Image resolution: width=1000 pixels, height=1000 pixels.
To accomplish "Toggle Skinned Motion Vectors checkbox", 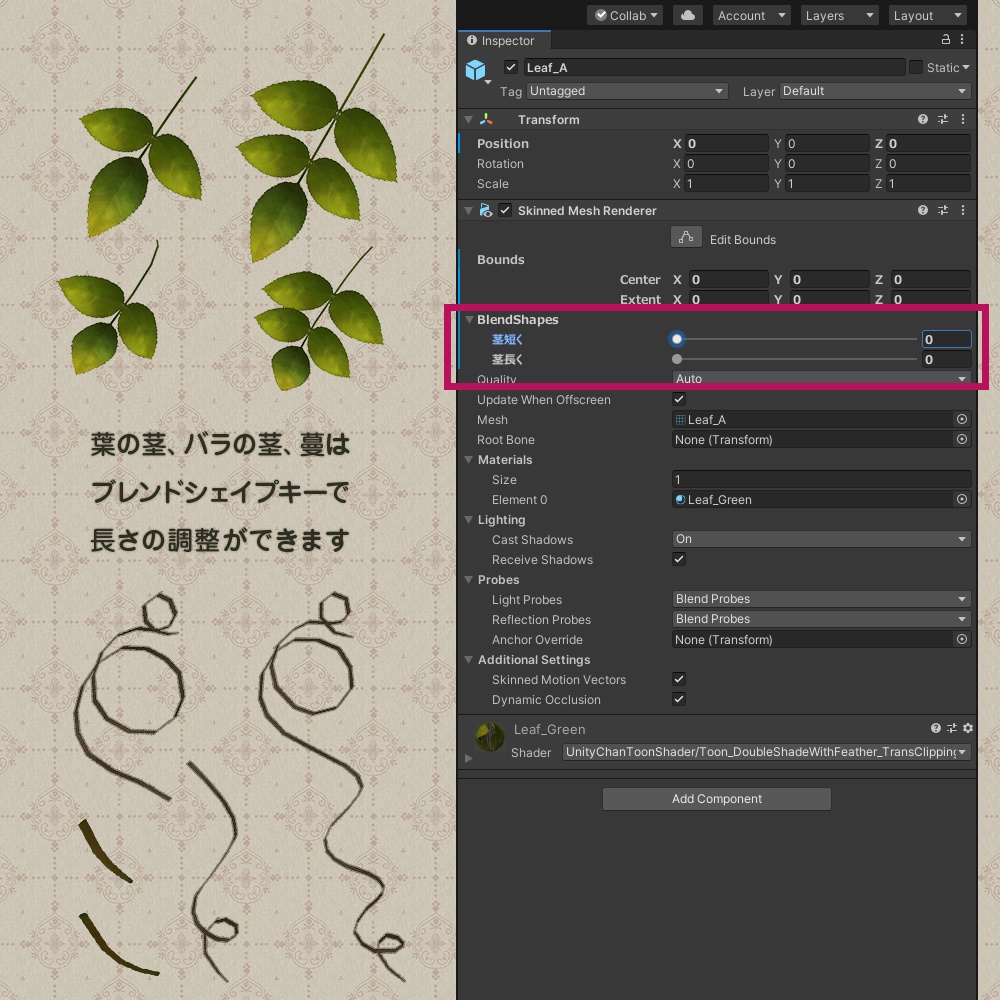I will pyautogui.click(x=679, y=679).
